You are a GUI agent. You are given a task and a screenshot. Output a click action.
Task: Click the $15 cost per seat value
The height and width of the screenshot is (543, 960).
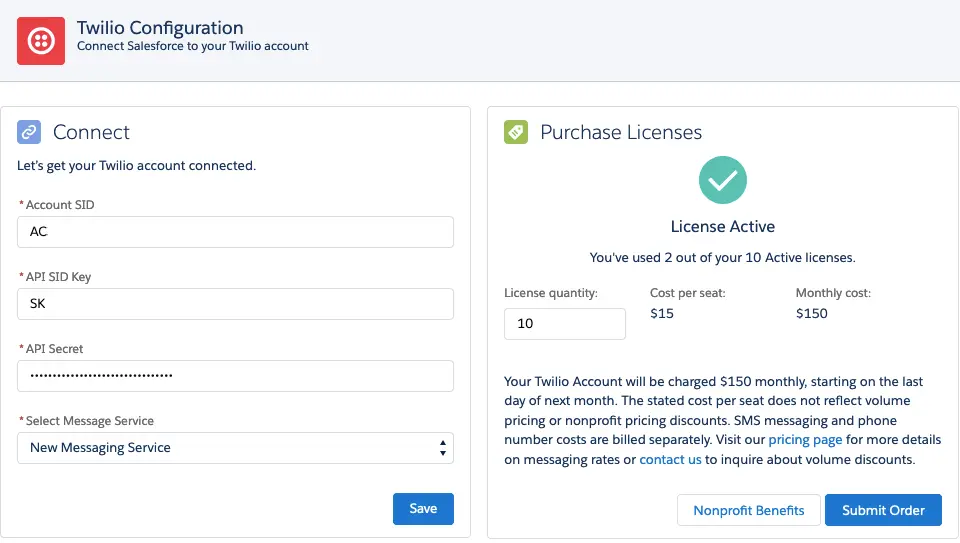[662, 313]
